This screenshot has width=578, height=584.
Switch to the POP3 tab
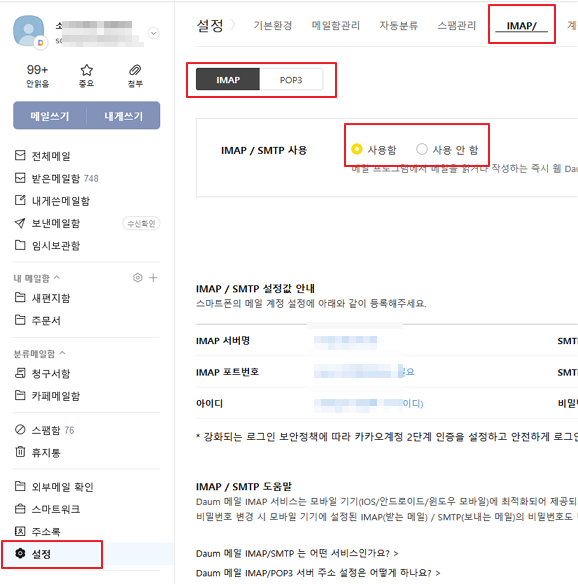click(x=291, y=79)
